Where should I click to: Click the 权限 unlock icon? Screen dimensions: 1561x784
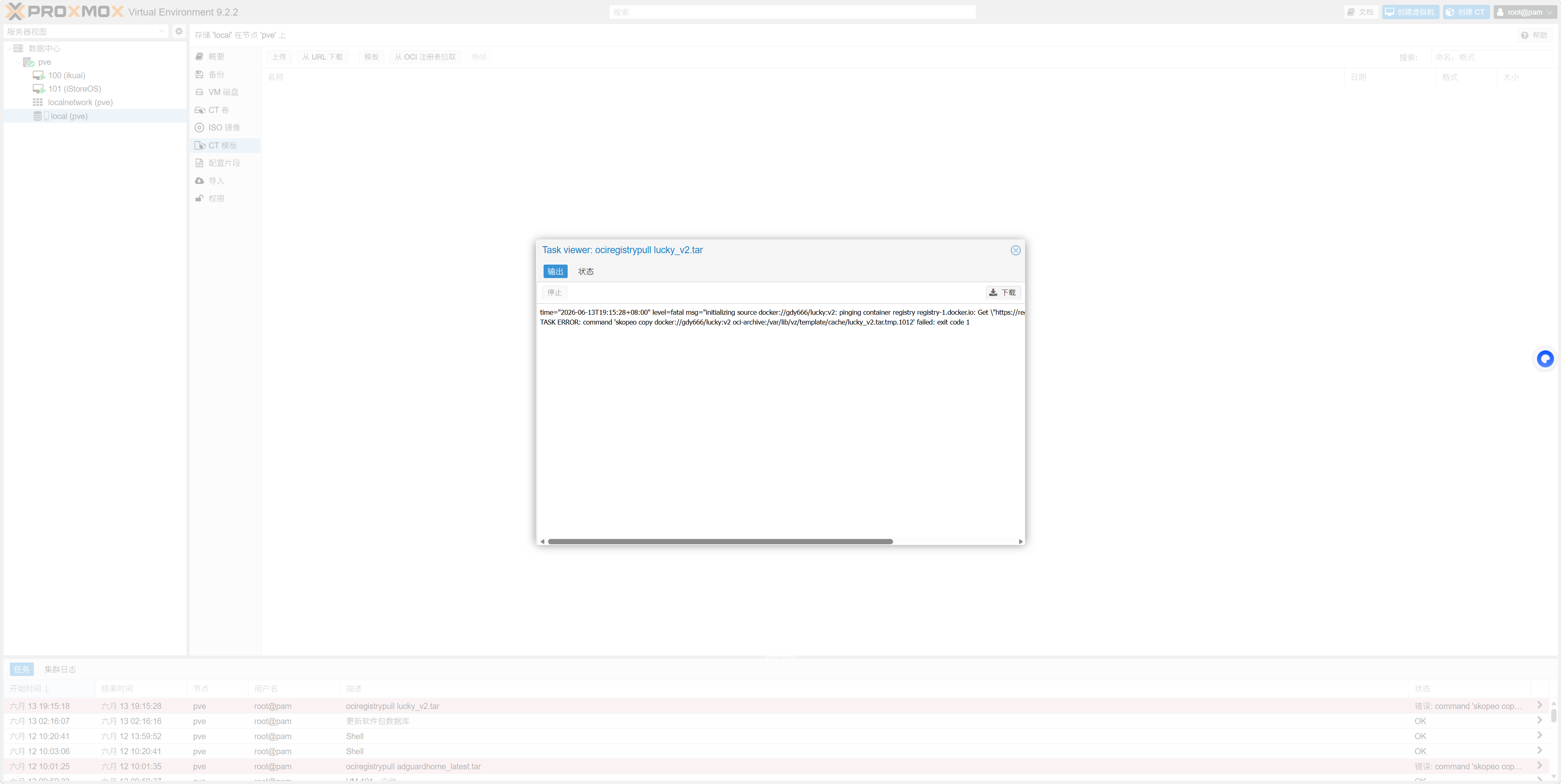tap(199, 198)
